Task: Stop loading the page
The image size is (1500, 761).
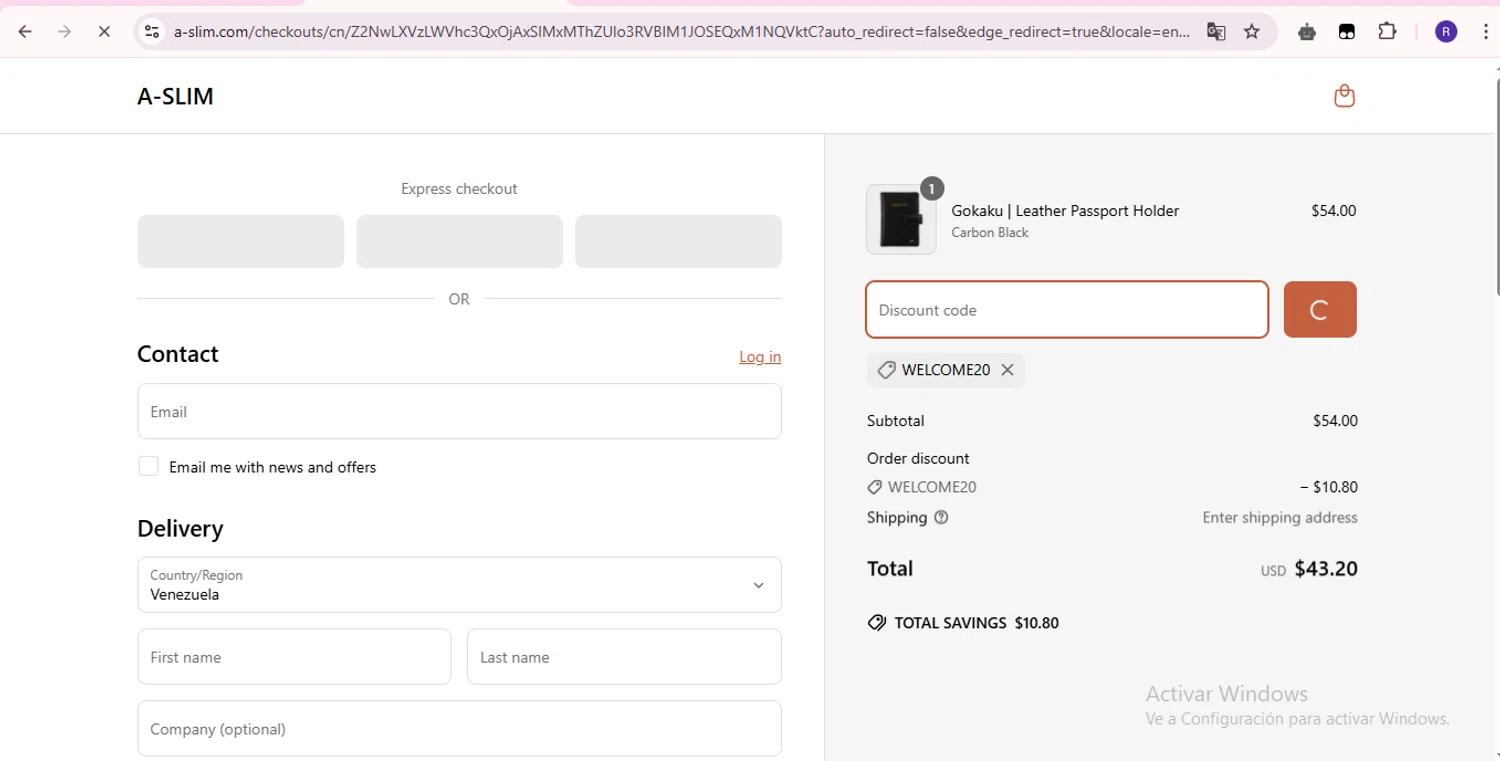Action: tap(103, 32)
